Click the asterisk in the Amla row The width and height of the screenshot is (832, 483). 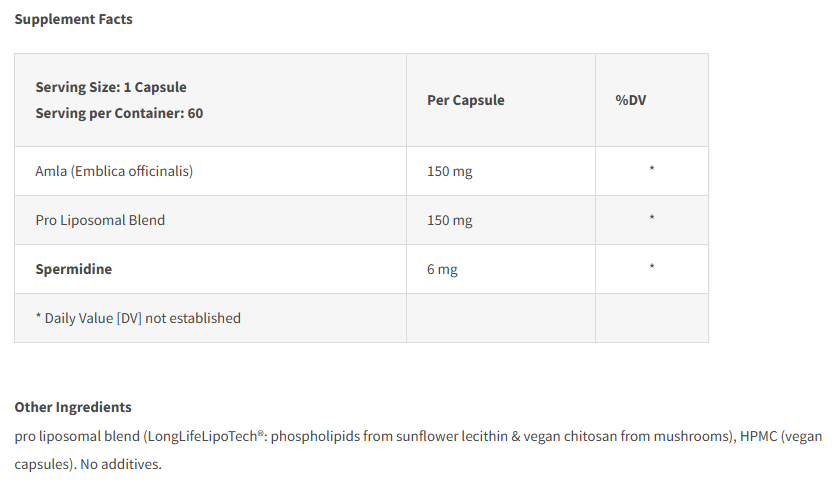pos(652,170)
